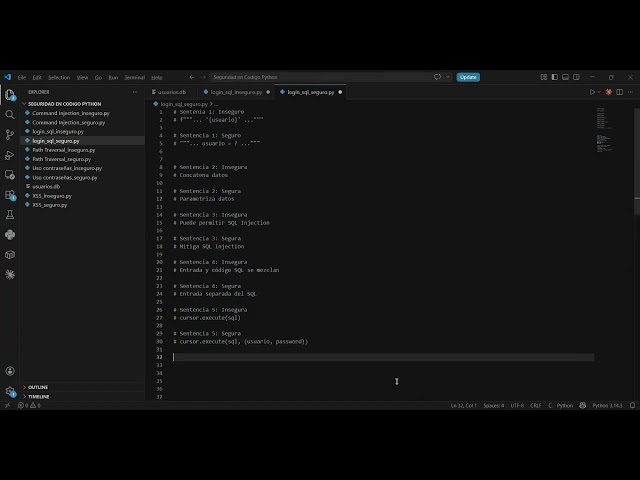Open Explorer More Actions ellipsis
The image size is (640, 480).
click(135, 92)
